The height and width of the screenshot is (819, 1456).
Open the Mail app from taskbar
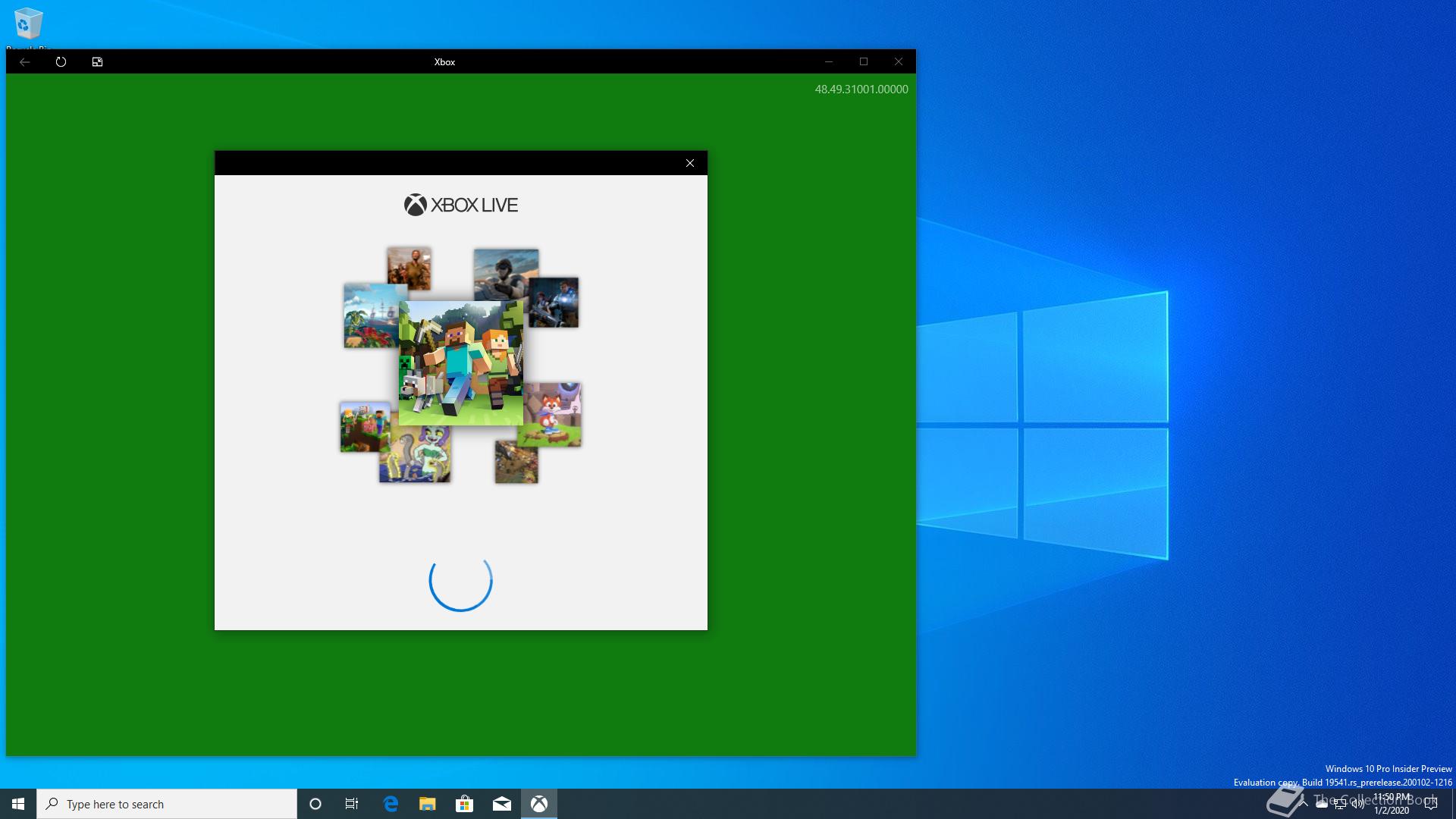[501, 804]
